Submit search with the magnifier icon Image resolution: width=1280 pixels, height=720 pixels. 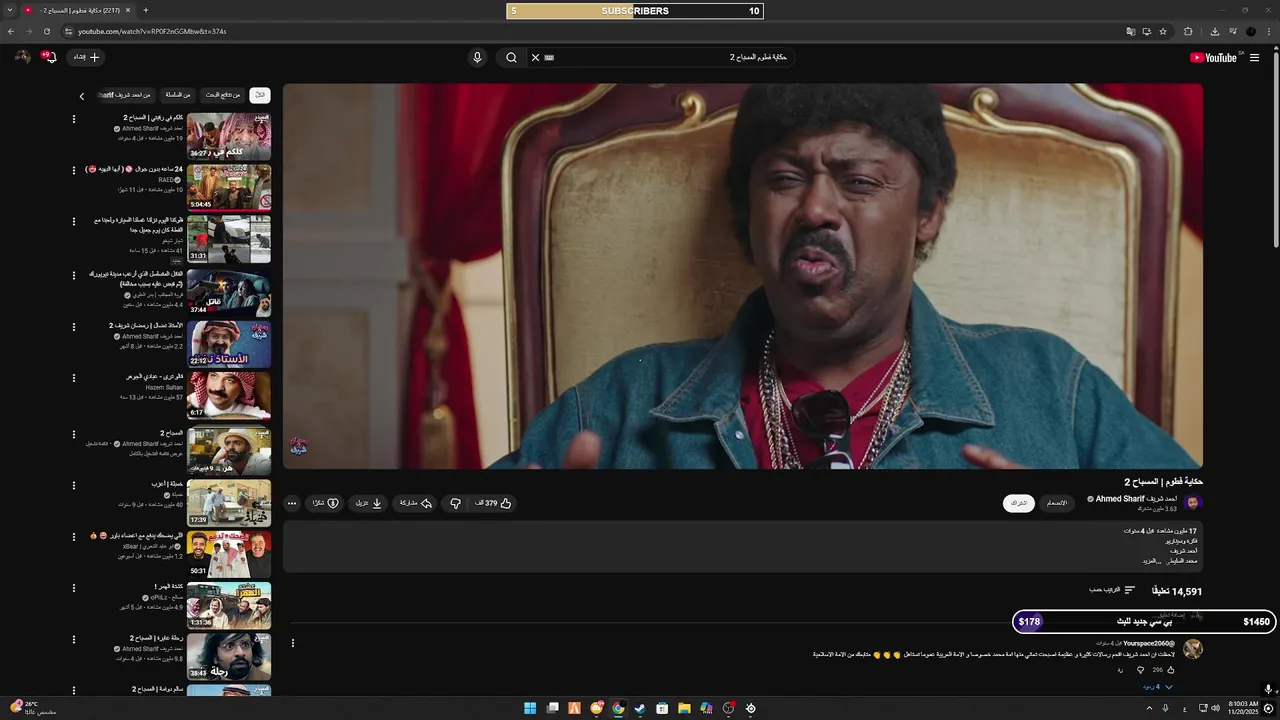click(x=511, y=57)
